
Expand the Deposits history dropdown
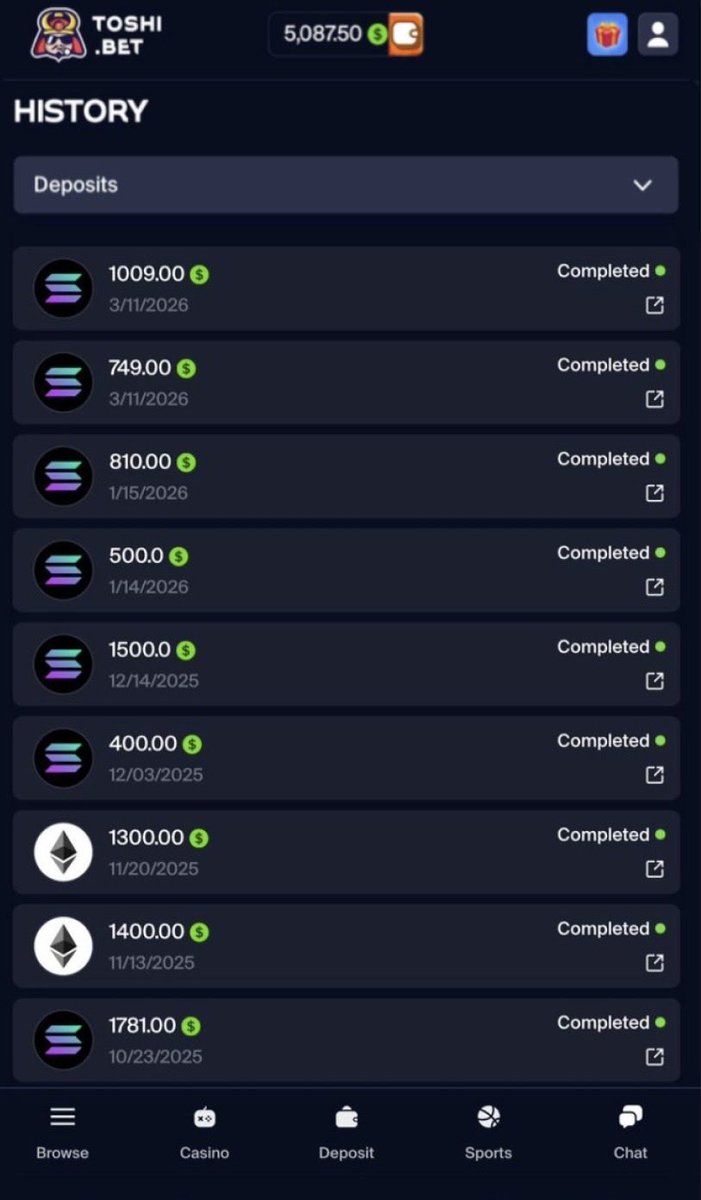point(346,185)
